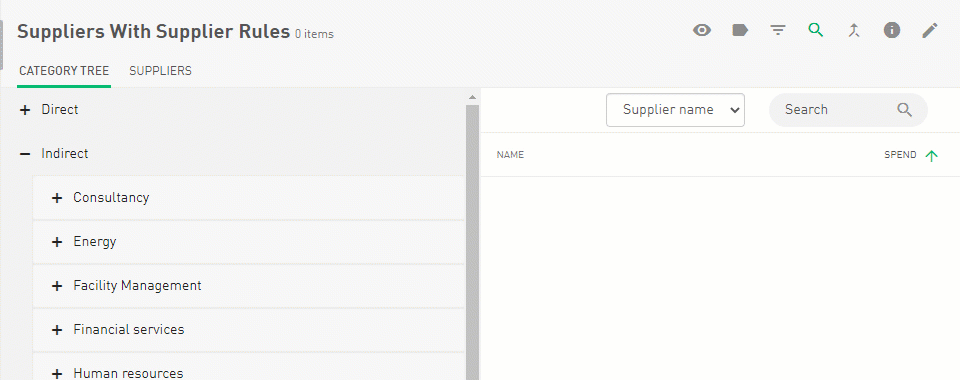Select the Energy category row
Viewport: 960px width, 380px height.
[x=249, y=242]
